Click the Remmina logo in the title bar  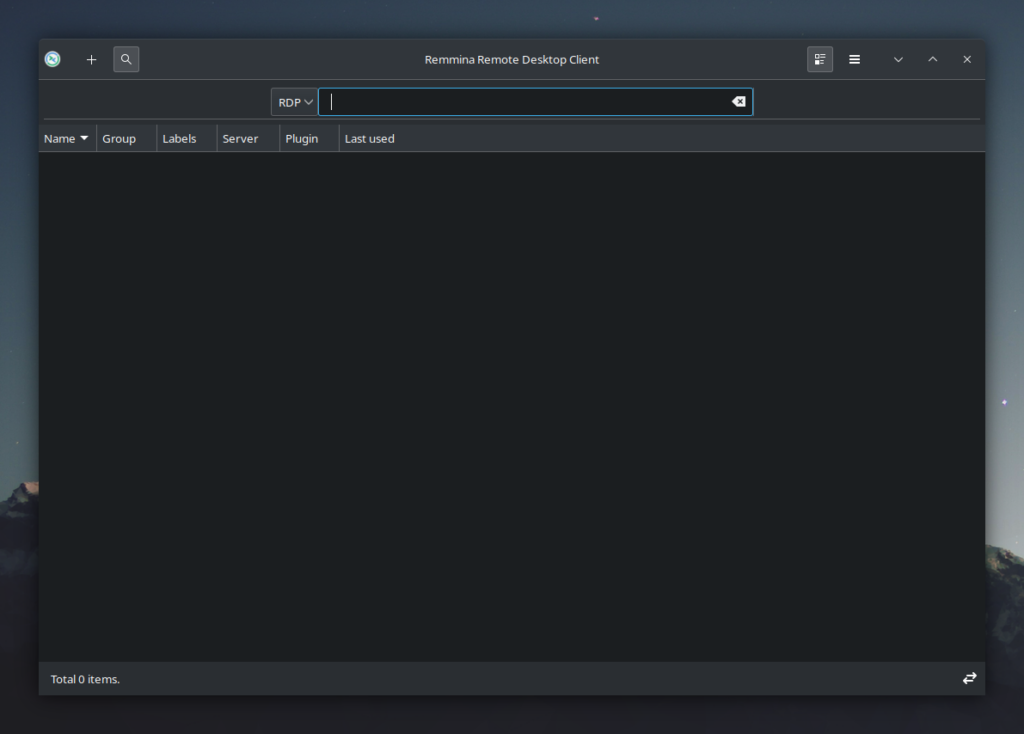[x=52, y=59]
